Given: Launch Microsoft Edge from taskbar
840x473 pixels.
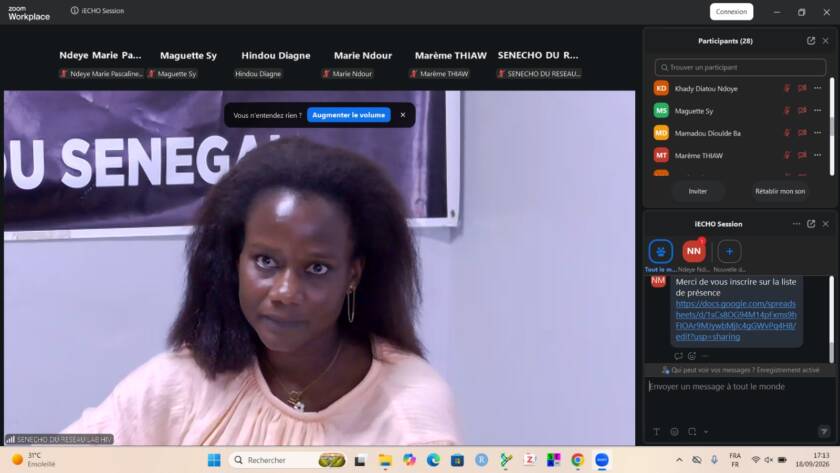Looking at the screenshot, I should click(433, 460).
